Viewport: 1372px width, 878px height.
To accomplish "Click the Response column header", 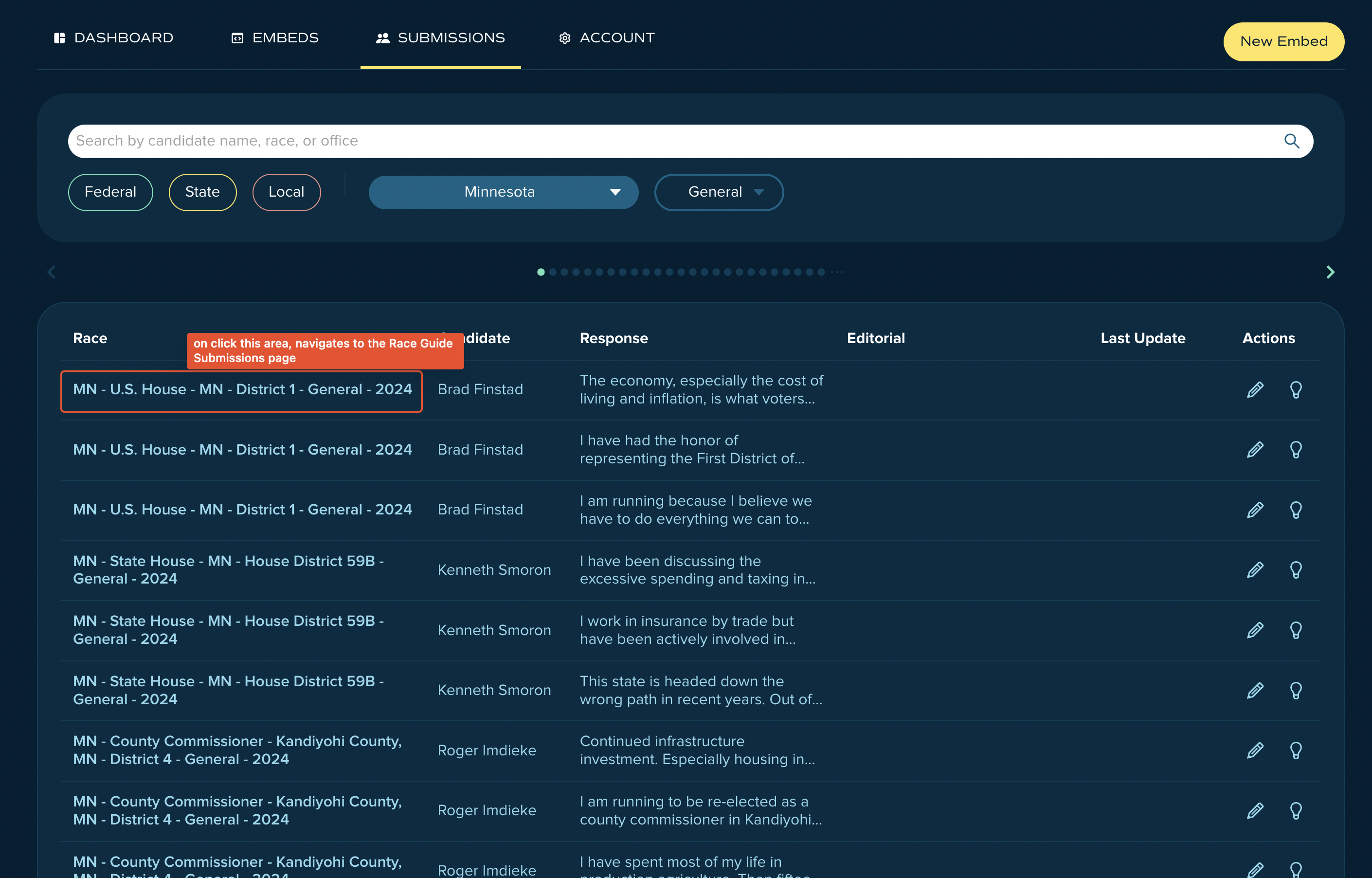I will tap(614, 338).
